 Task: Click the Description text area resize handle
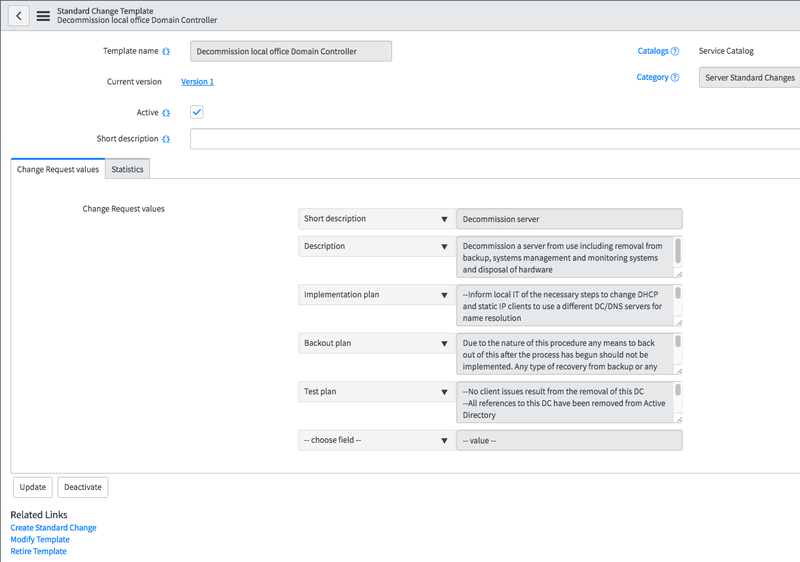pos(679,274)
